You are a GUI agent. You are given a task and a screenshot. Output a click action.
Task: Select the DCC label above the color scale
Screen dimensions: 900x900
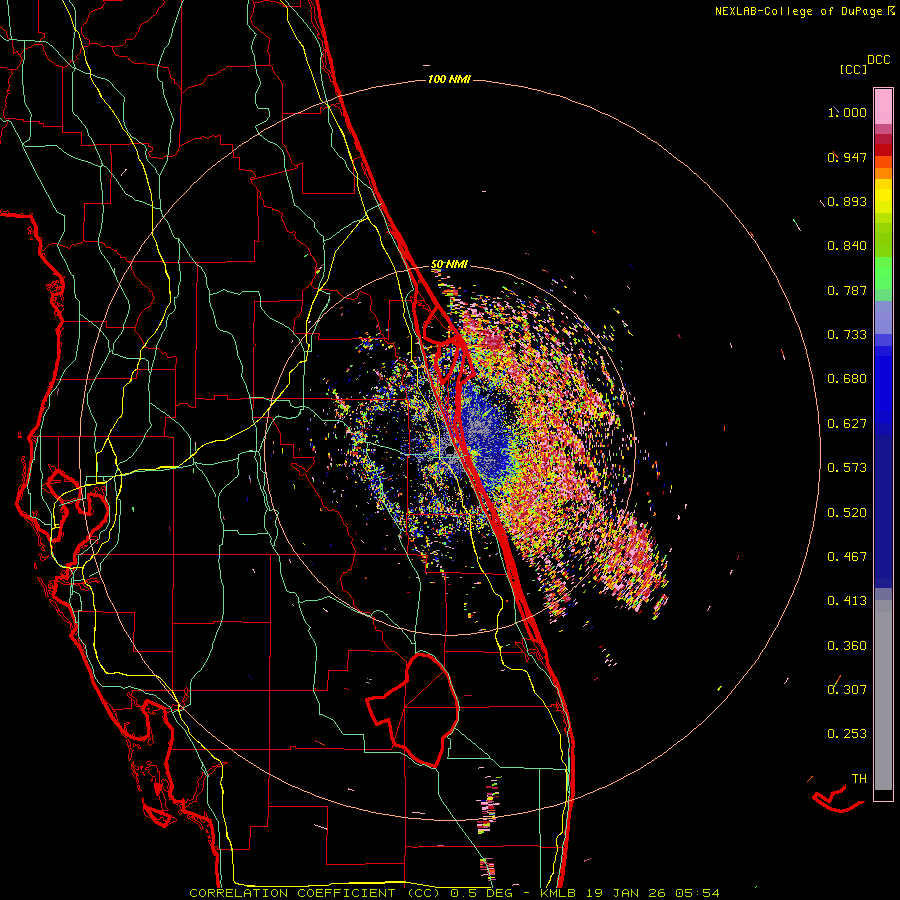click(879, 60)
